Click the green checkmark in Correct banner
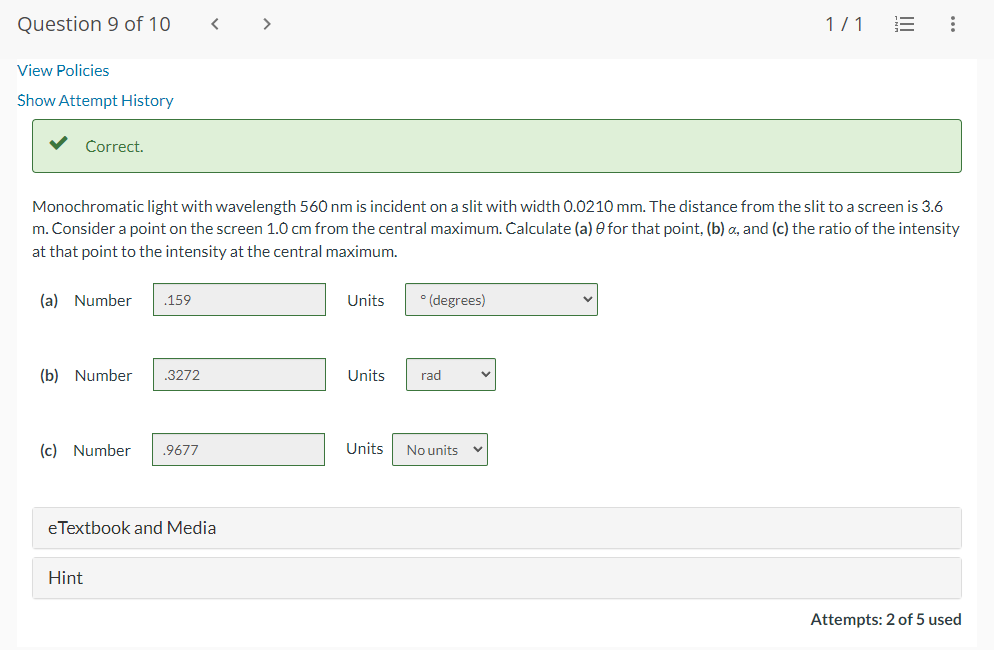The width and height of the screenshot is (994, 650). [59, 144]
